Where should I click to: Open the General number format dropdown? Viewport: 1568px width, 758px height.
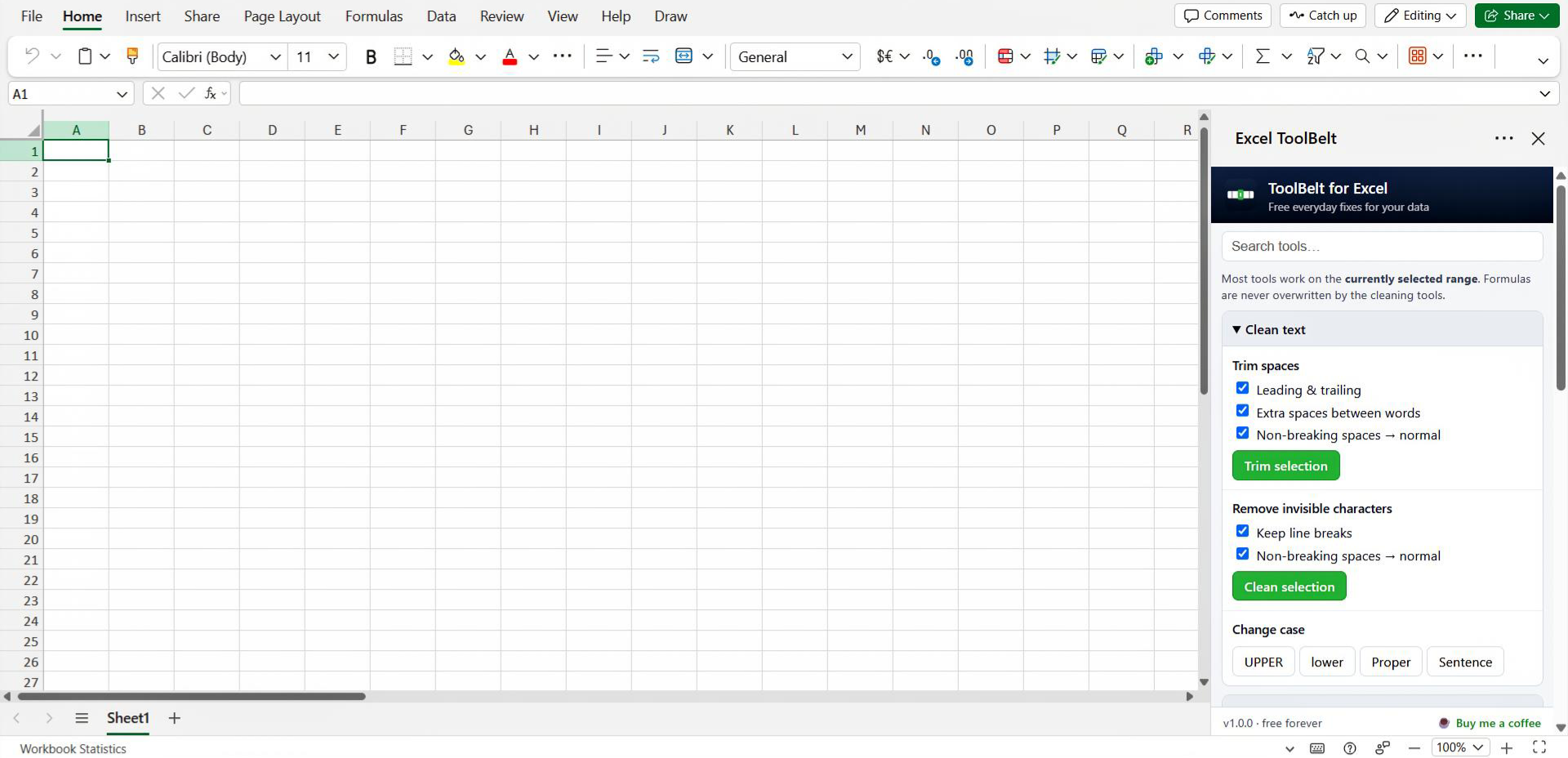847,56
